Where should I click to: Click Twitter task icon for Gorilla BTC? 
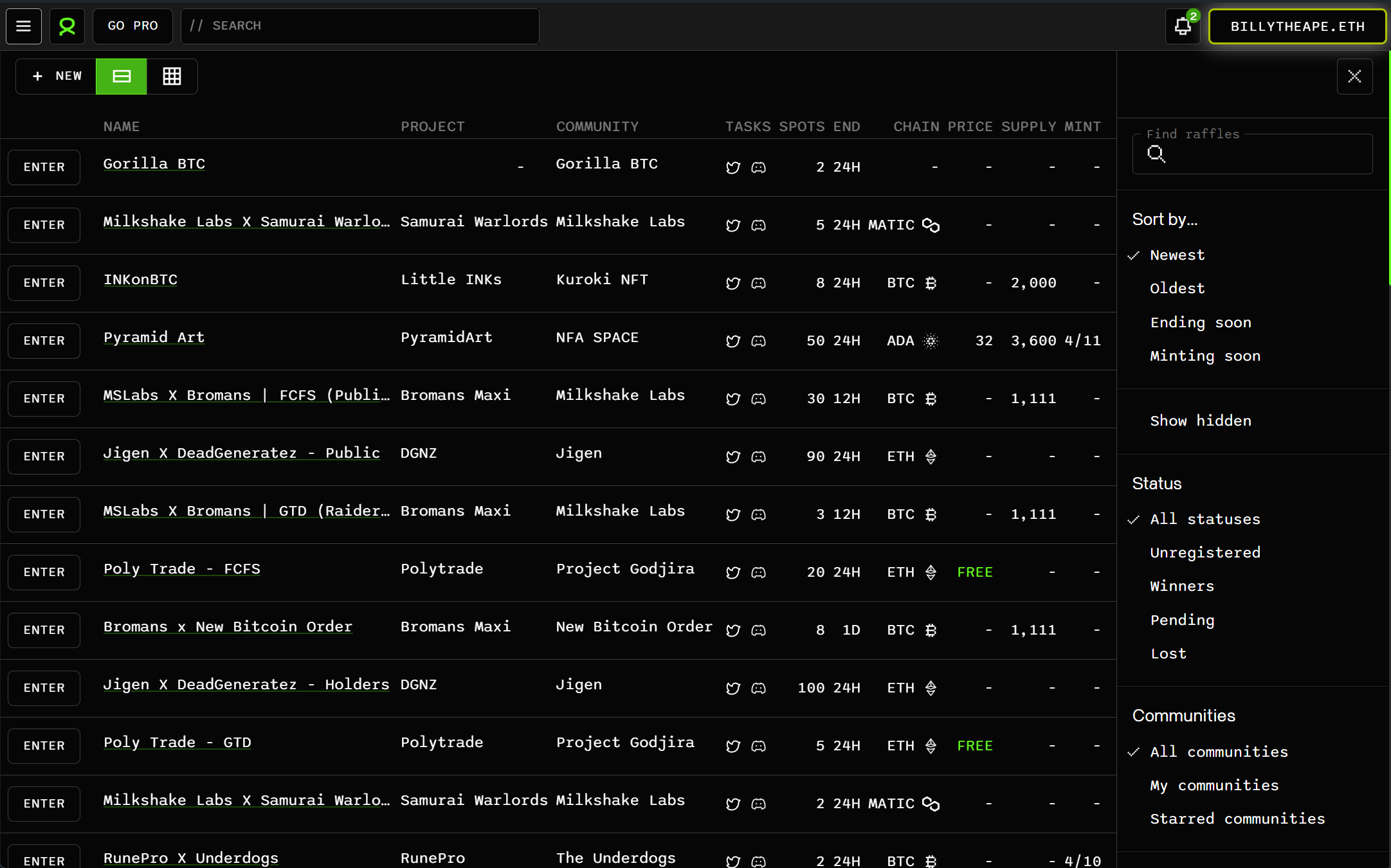[732, 168]
